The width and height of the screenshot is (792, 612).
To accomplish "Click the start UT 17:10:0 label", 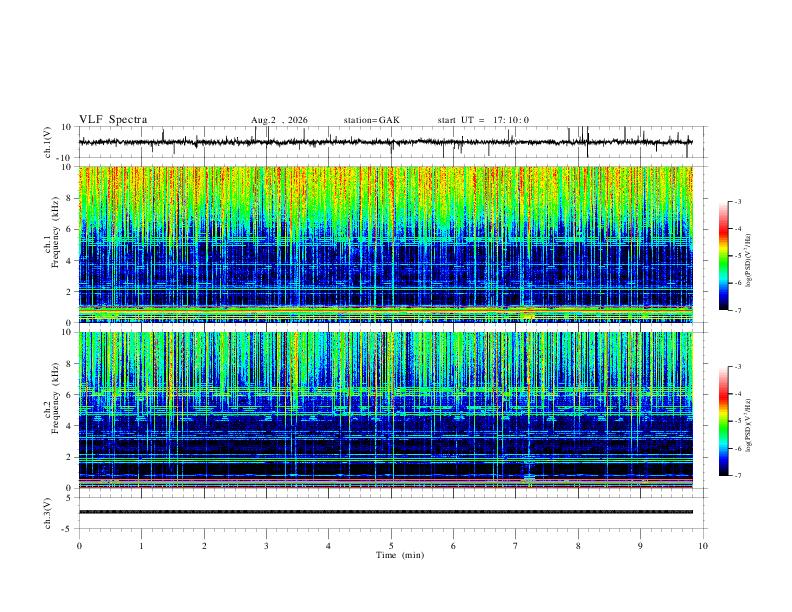I will pyautogui.click(x=483, y=120).
